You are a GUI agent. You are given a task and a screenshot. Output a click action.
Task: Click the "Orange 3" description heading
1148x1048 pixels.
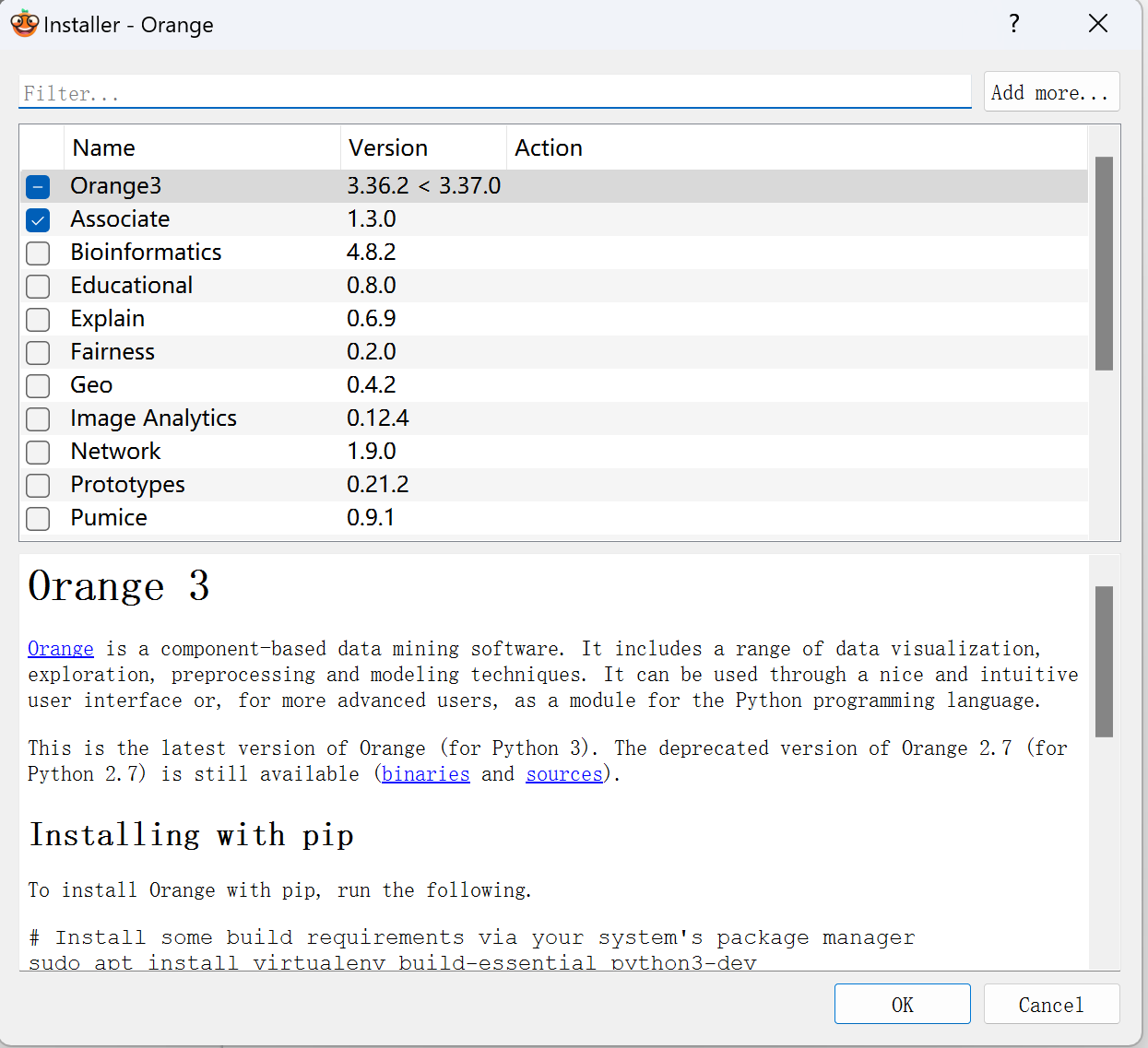[119, 586]
